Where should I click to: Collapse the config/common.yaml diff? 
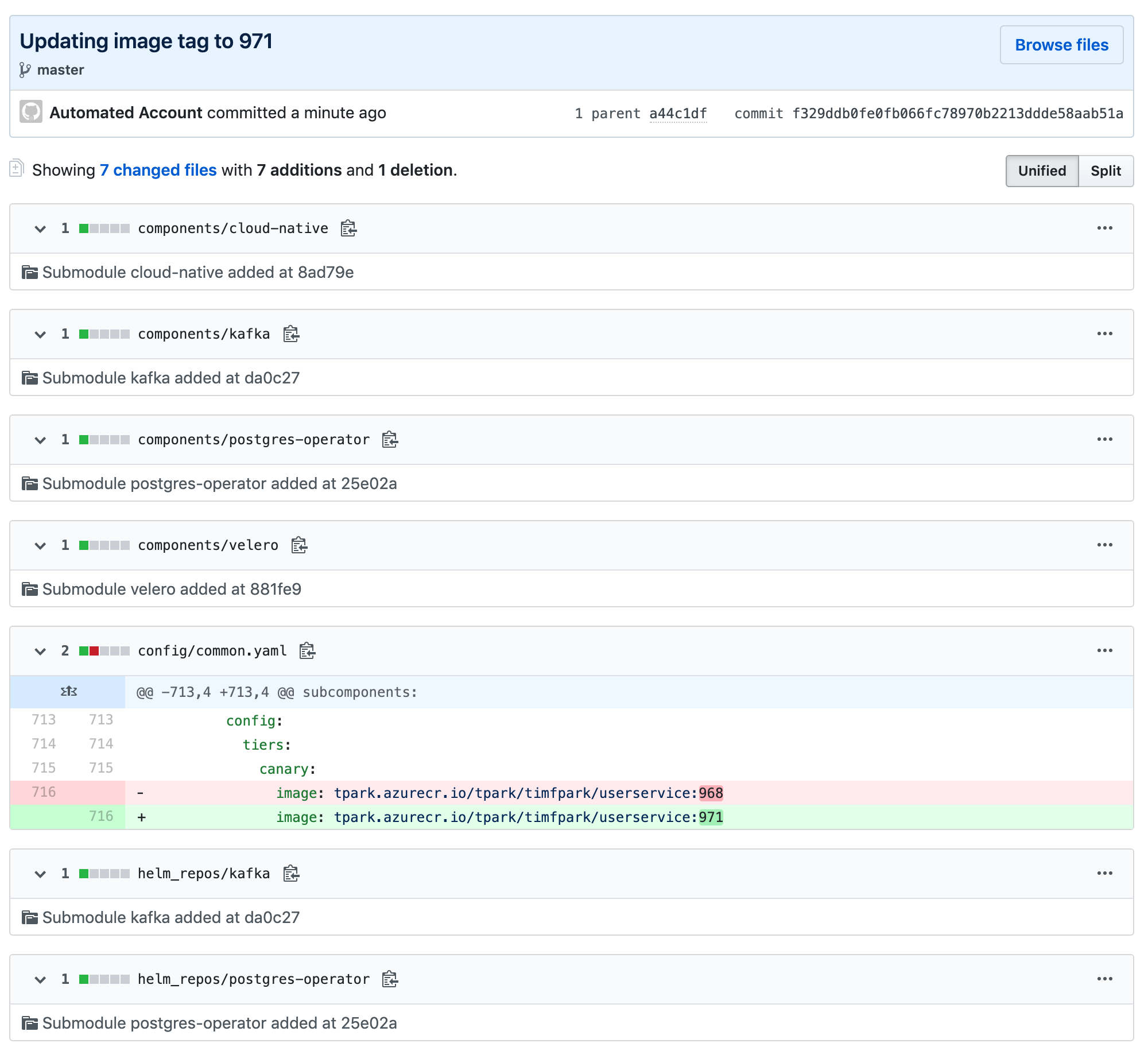(40, 650)
